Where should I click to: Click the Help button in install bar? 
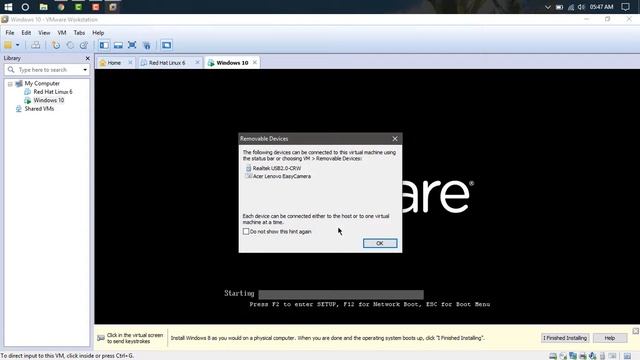tap(610, 338)
